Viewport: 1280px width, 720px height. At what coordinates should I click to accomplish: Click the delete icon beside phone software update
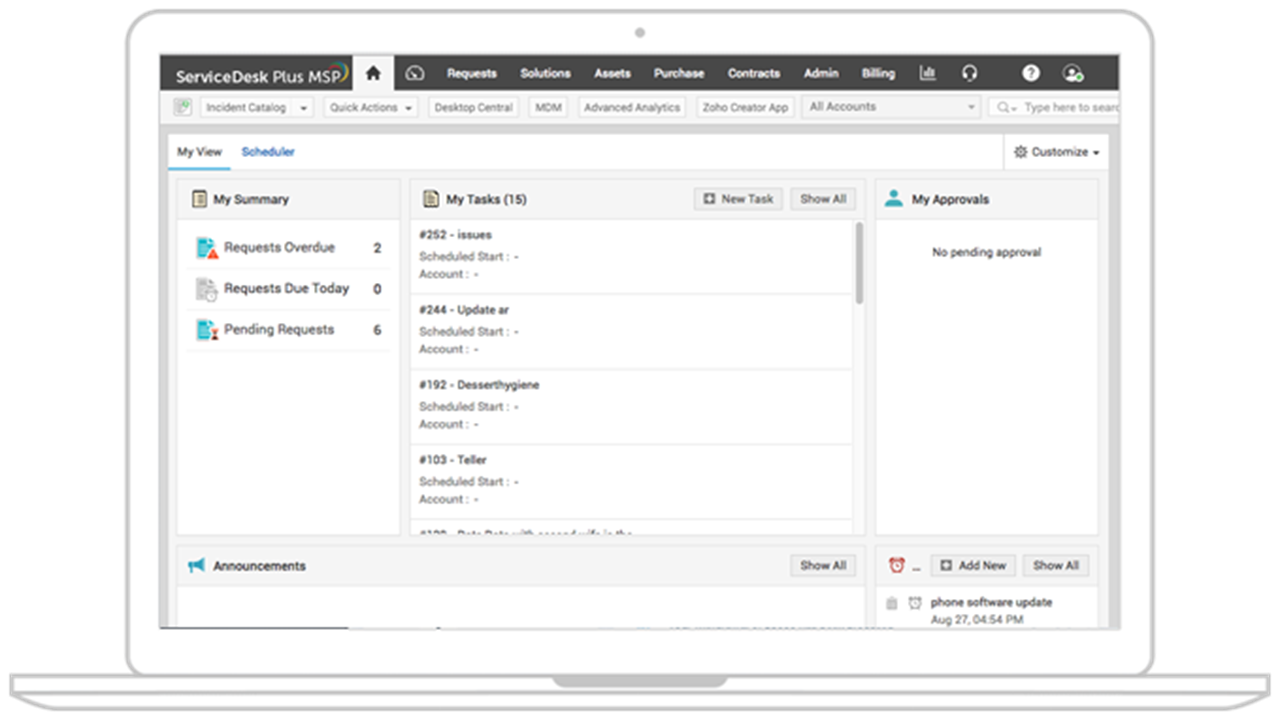(892, 603)
